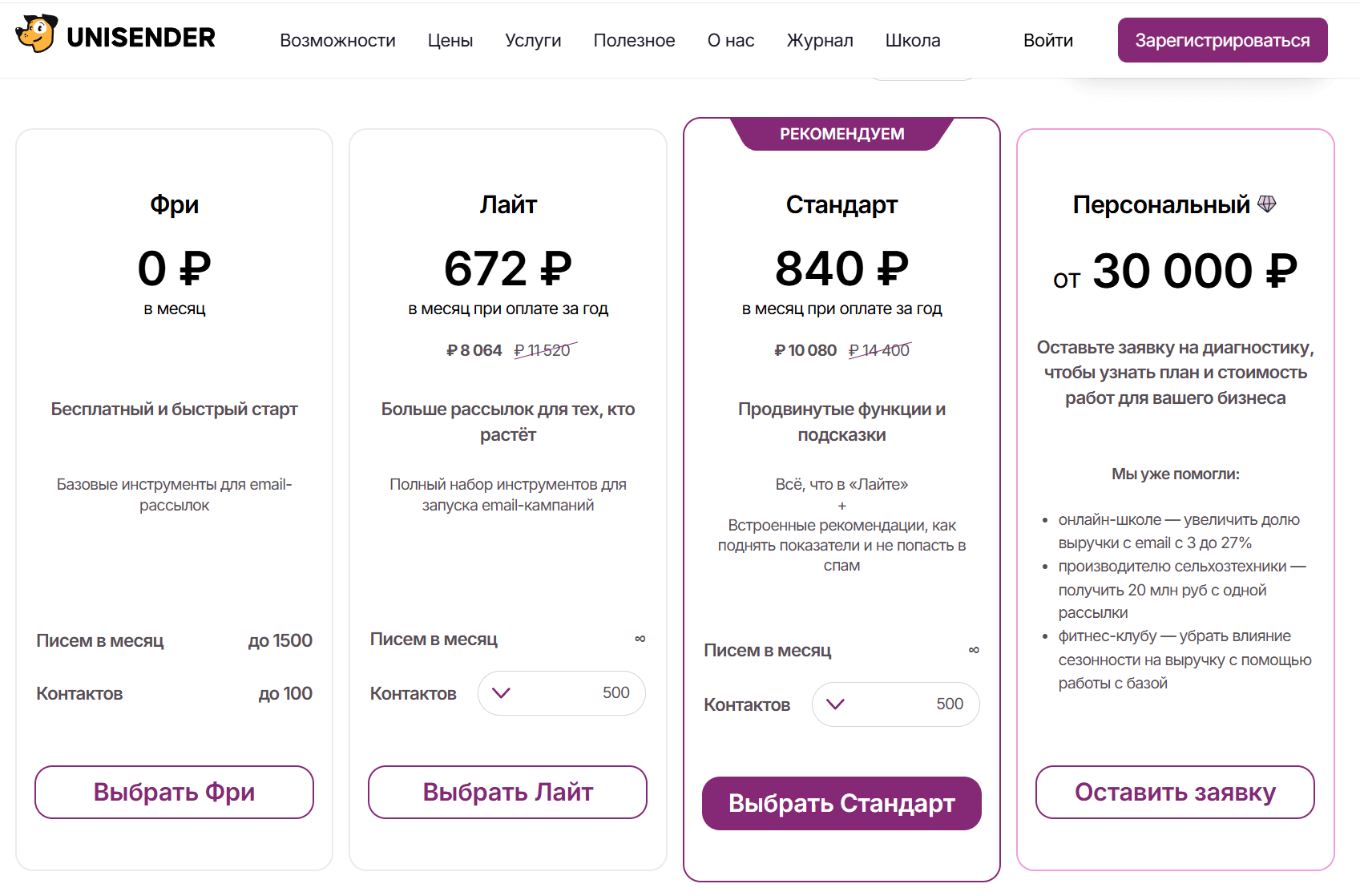Click the chevron icon in Лайт contacts selector

tap(501, 693)
